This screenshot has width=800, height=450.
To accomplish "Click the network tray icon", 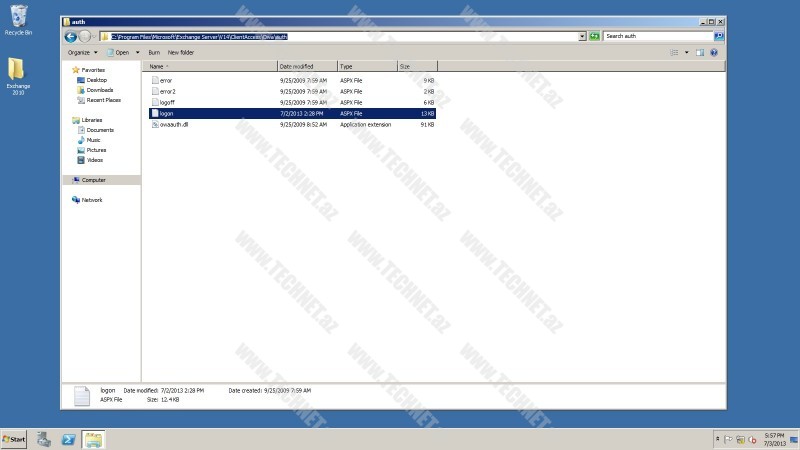I will pos(740,439).
